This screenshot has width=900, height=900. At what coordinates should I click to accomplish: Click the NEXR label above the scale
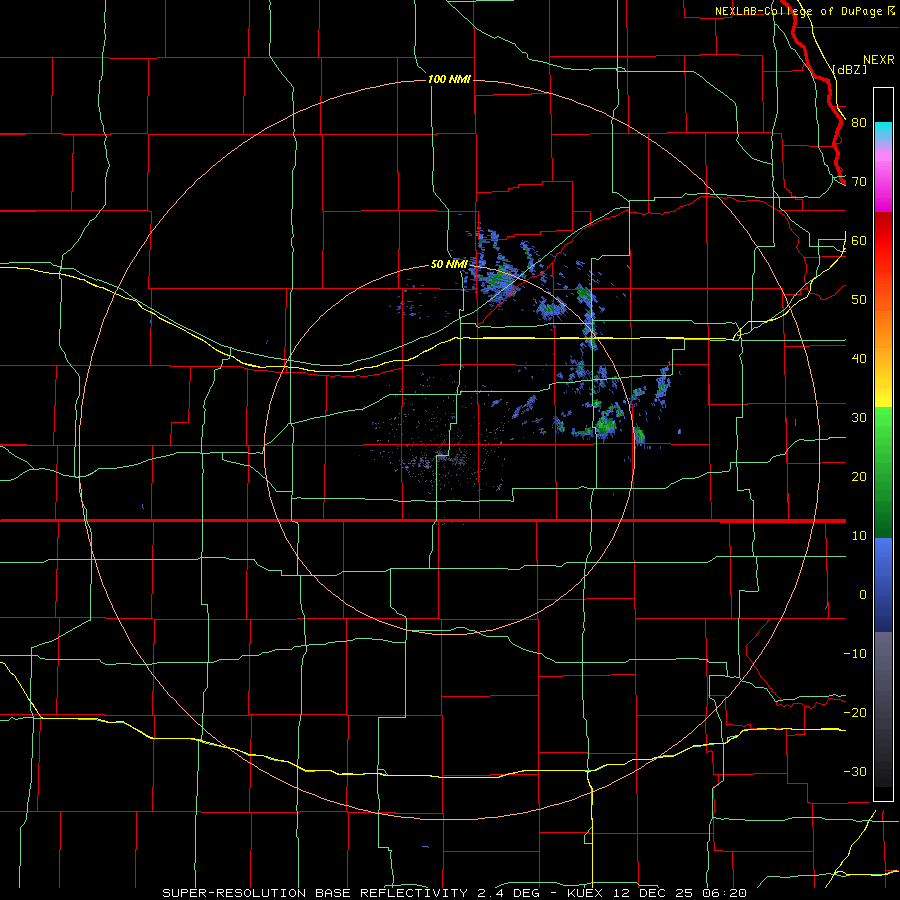[x=878, y=60]
